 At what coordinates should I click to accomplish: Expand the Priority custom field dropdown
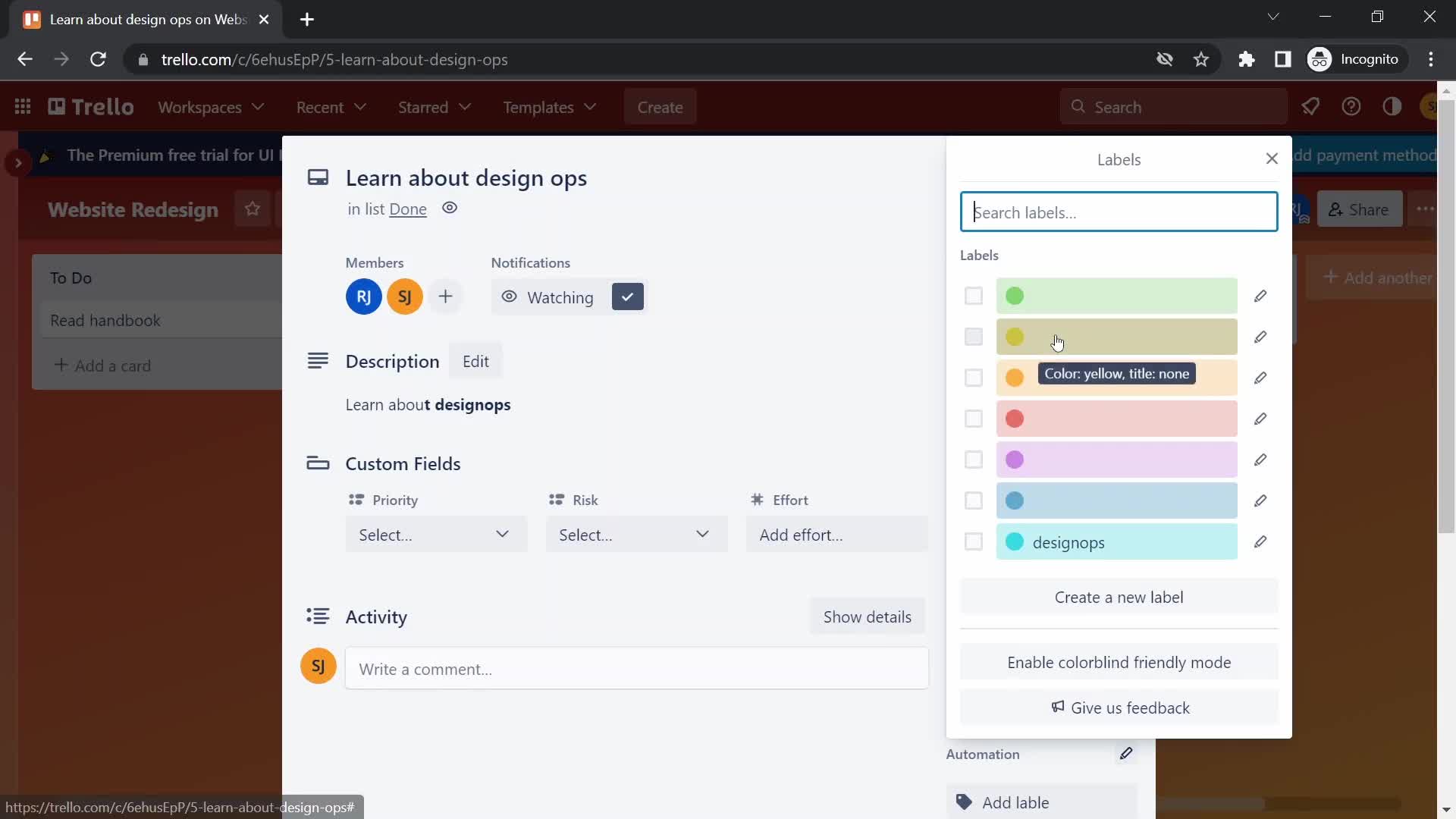coord(435,534)
